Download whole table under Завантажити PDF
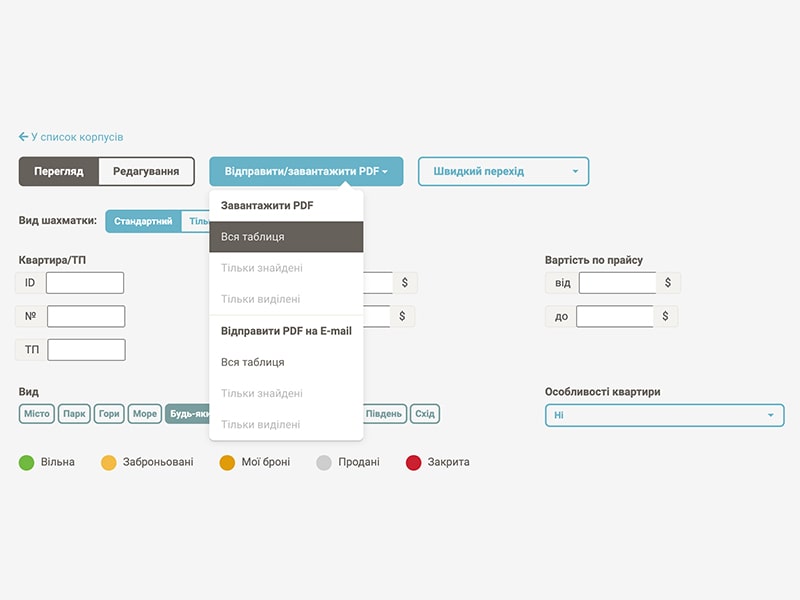This screenshot has width=800, height=600. 286,237
